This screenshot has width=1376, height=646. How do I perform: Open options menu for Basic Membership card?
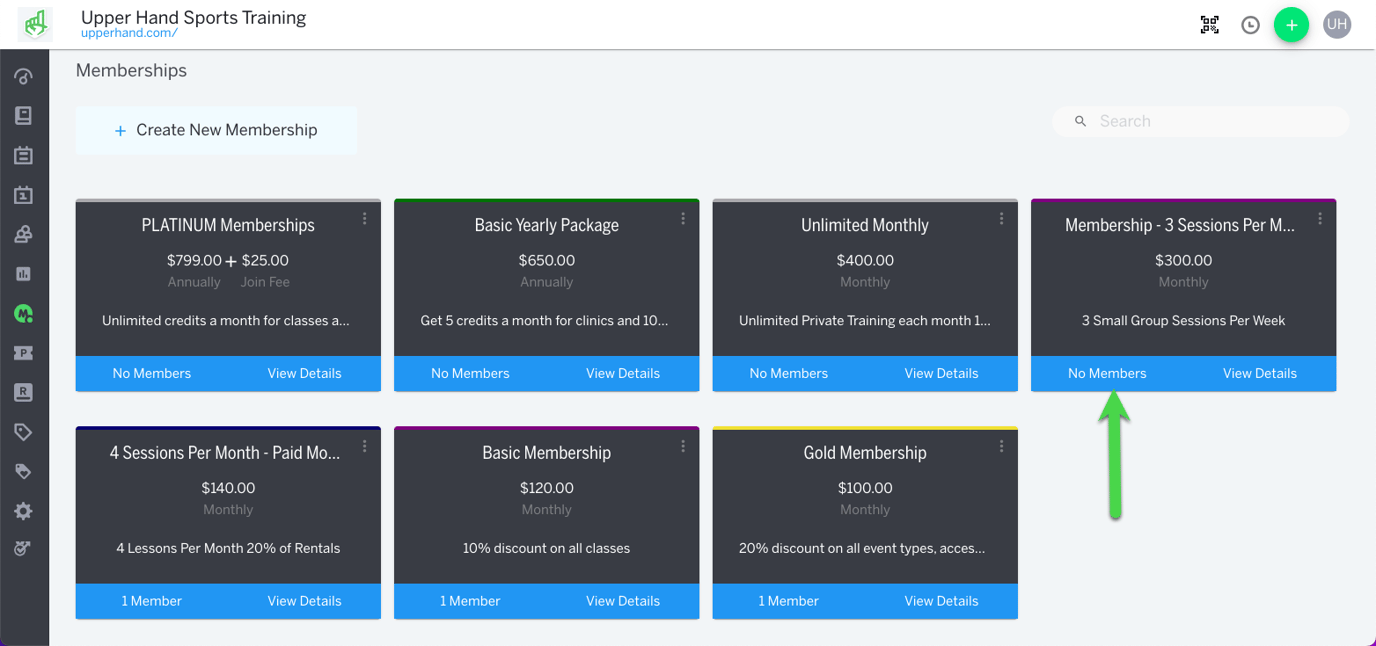(683, 447)
